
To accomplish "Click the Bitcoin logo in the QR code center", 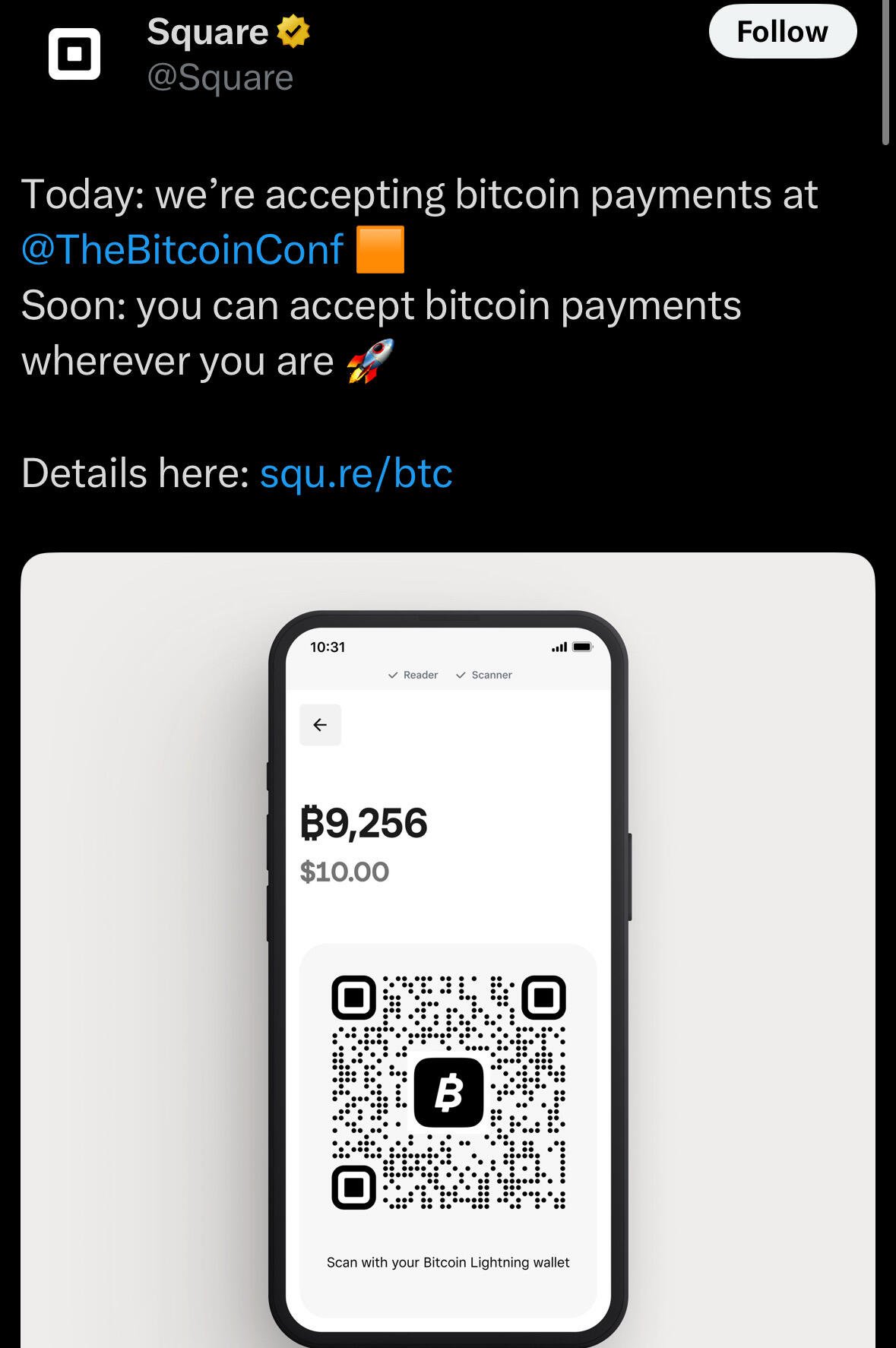I will (x=448, y=1092).
